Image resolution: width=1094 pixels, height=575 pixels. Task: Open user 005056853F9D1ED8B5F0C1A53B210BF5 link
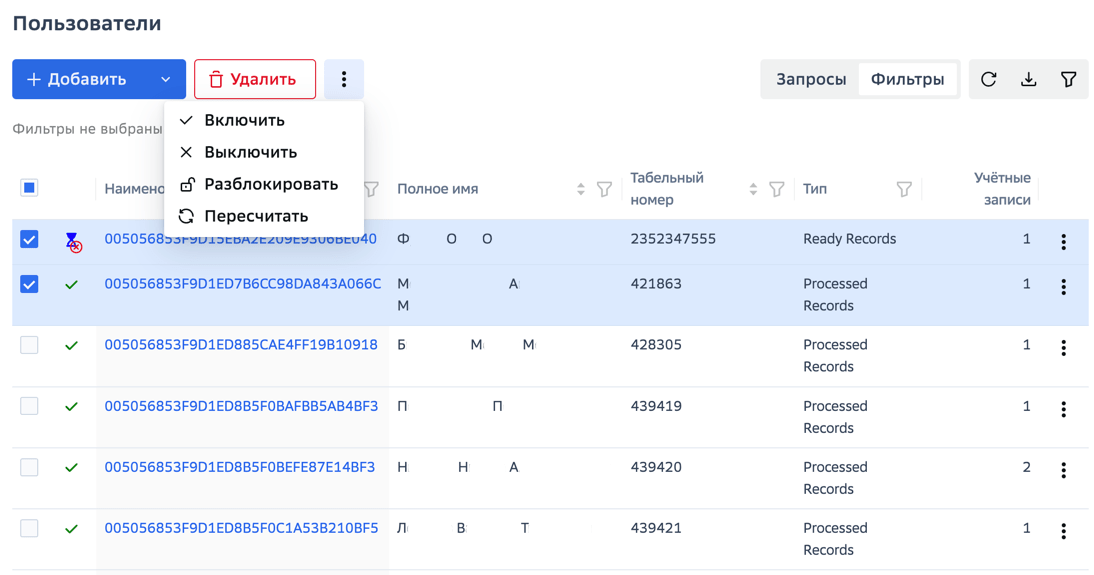241,528
